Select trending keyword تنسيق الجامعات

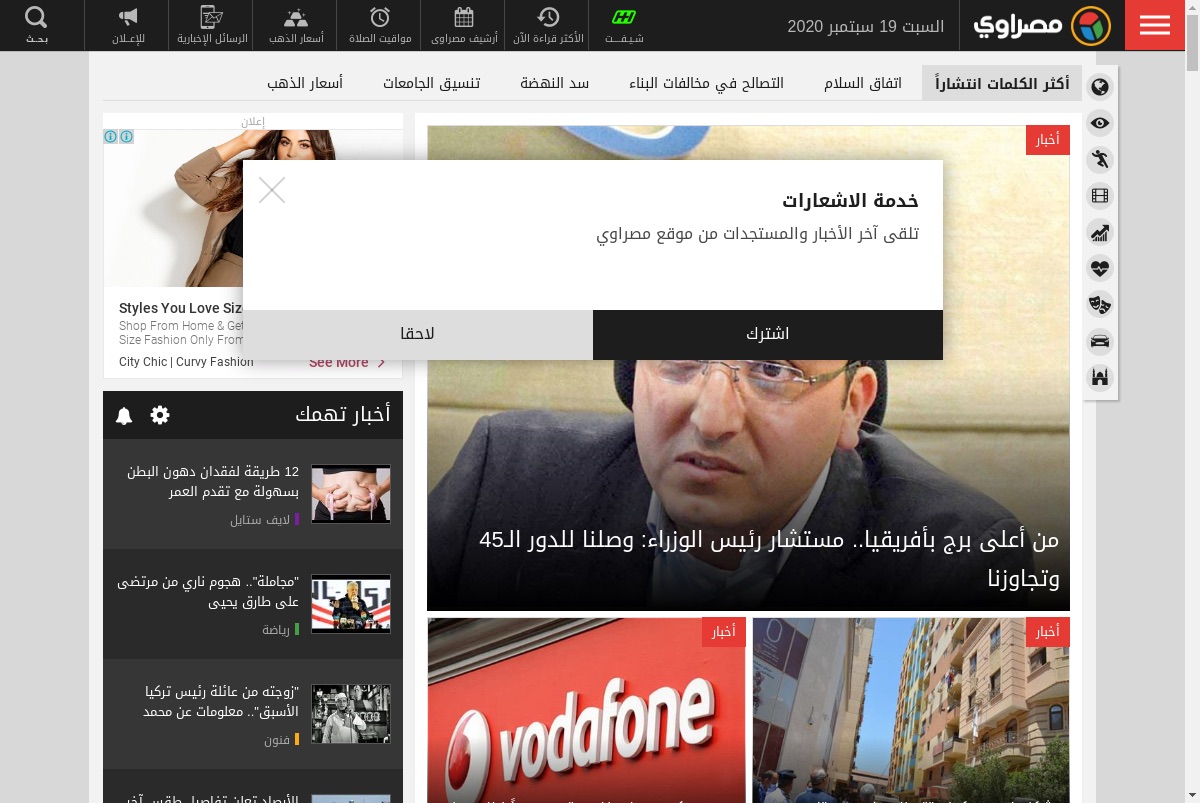pos(432,83)
